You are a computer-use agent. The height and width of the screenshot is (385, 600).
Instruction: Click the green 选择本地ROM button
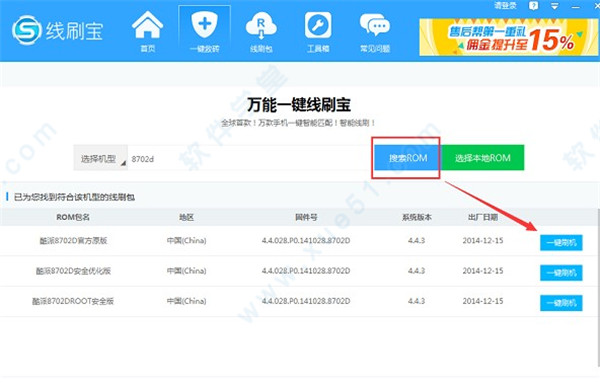[x=483, y=158]
